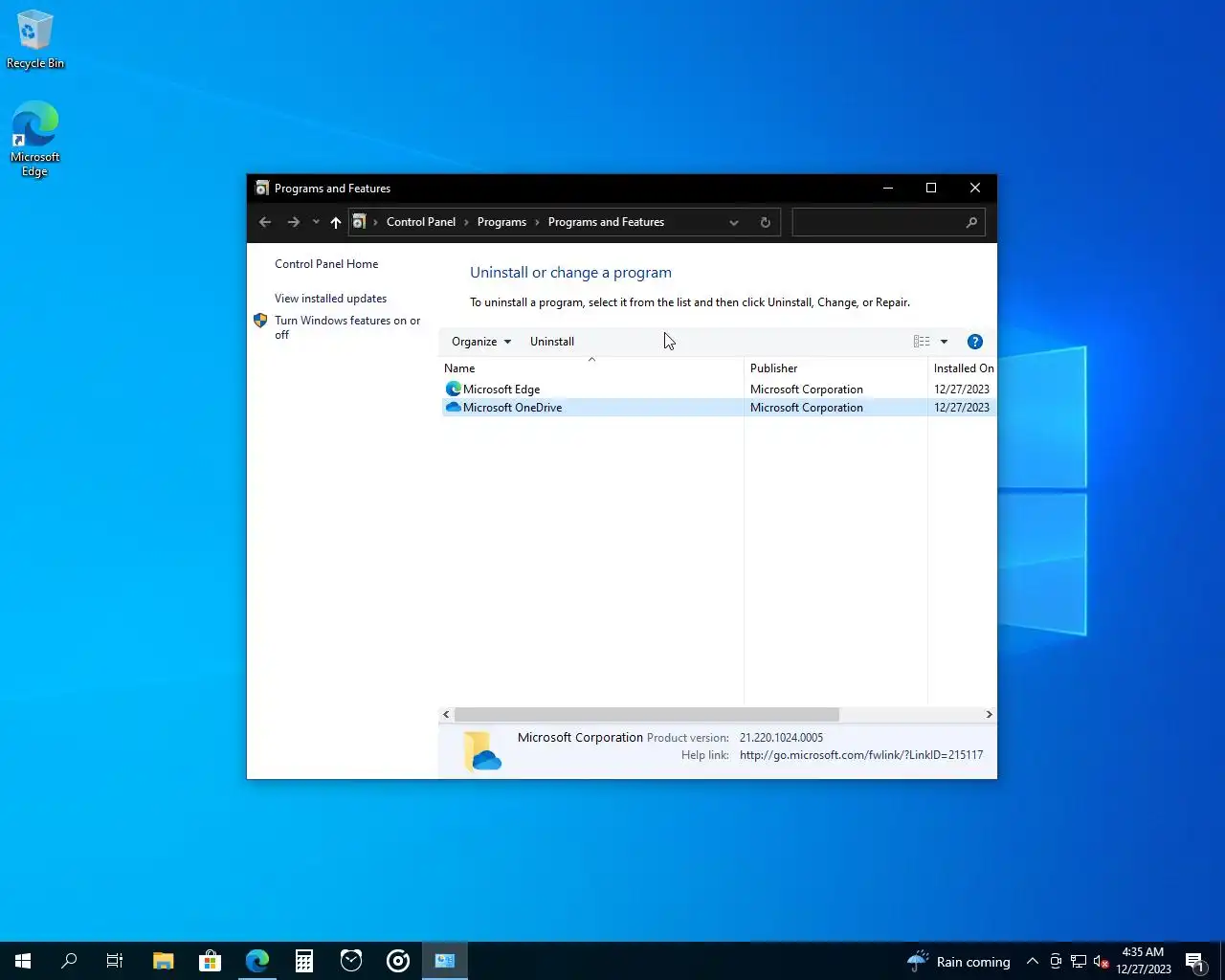Sort by Name column header
Screen dimensions: 1225x980
pos(590,368)
